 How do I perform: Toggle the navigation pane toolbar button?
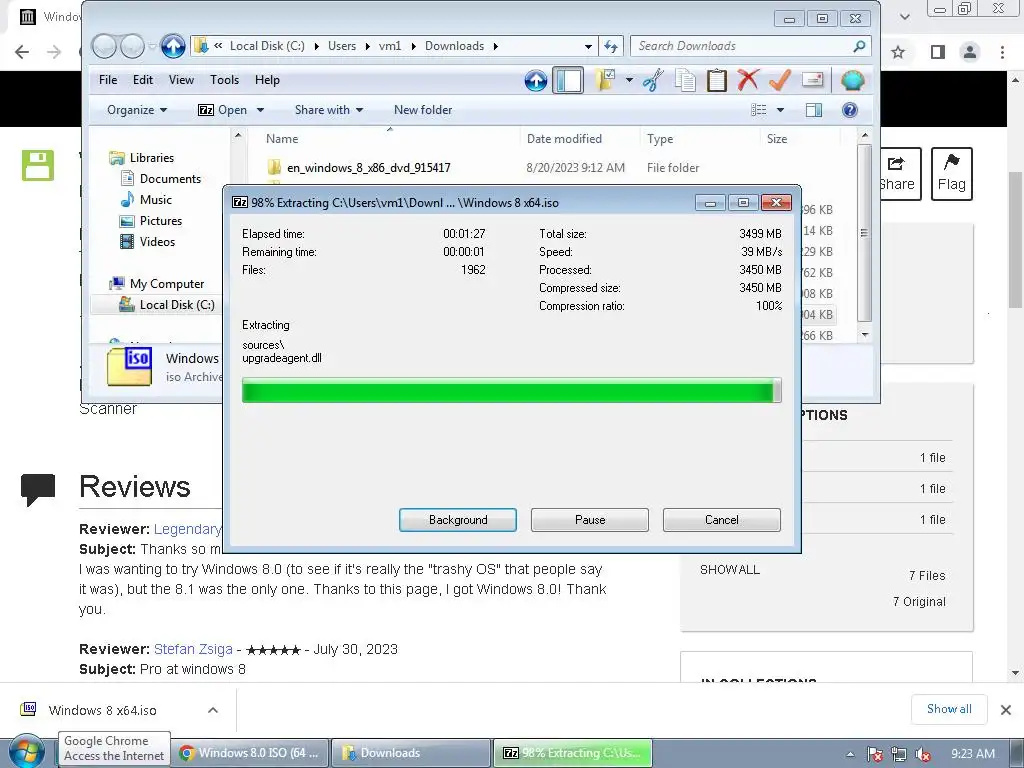pyautogui.click(x=568, y=80)
